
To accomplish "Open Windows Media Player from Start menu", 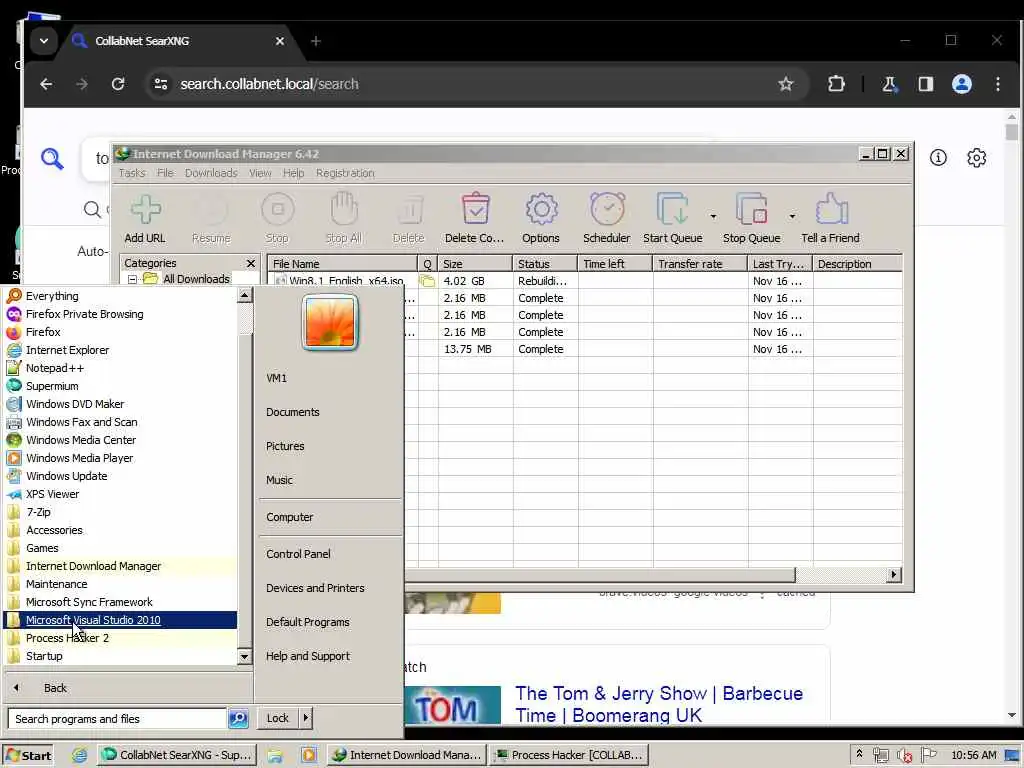I will point(121,458).
